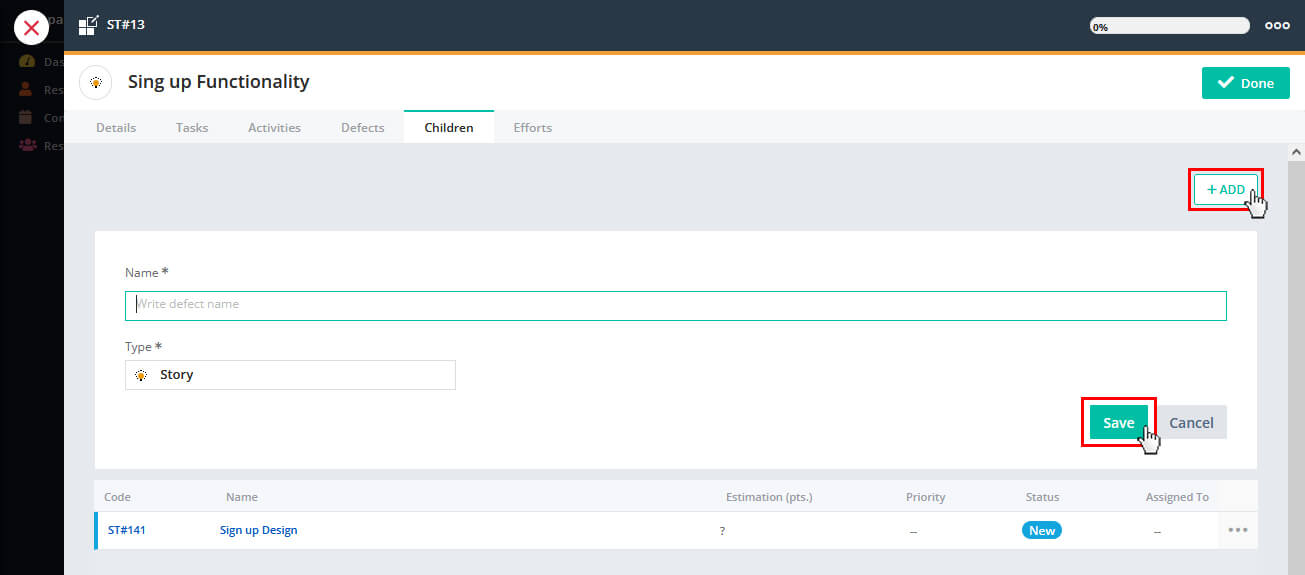Screen dimensions: 1305x575
Task: Click the New status badge
Action: (x=1042, y=530)
